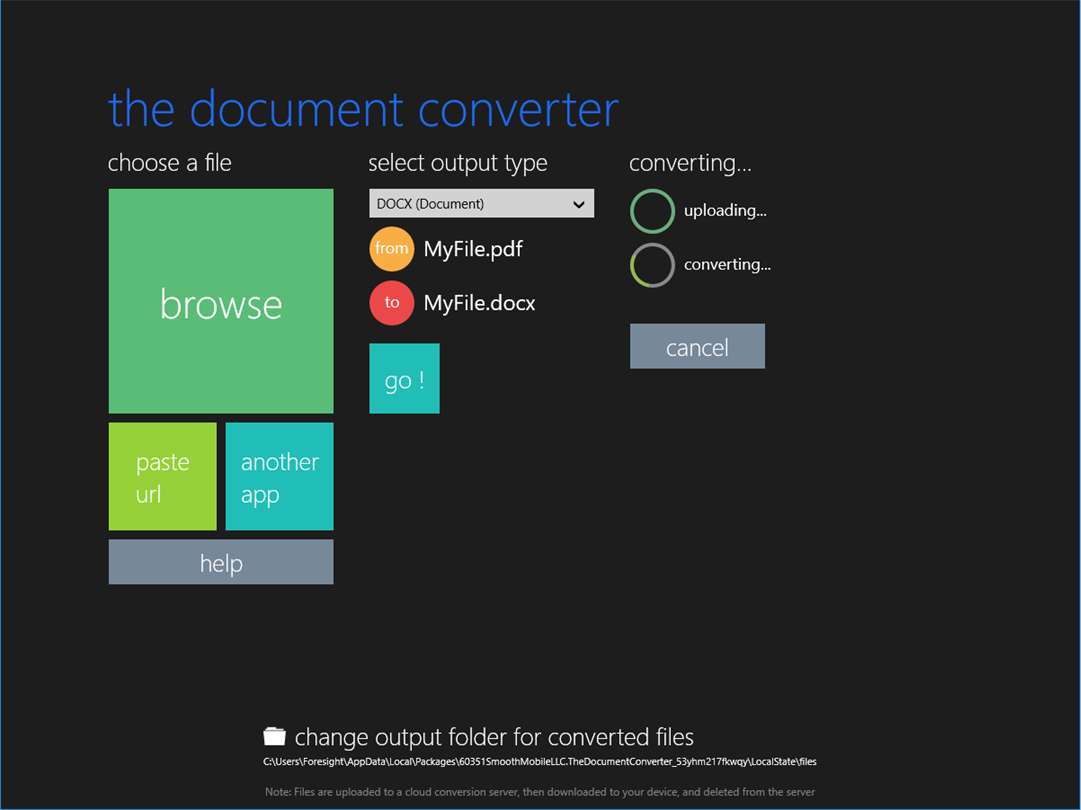Select the paste url tile
Image resolution: width=1081 pixels, height=810 pixels.
pos(163,476)
